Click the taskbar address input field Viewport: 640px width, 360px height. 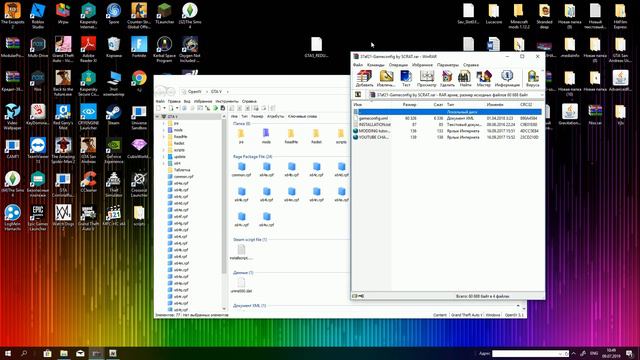tap(530, 353)
